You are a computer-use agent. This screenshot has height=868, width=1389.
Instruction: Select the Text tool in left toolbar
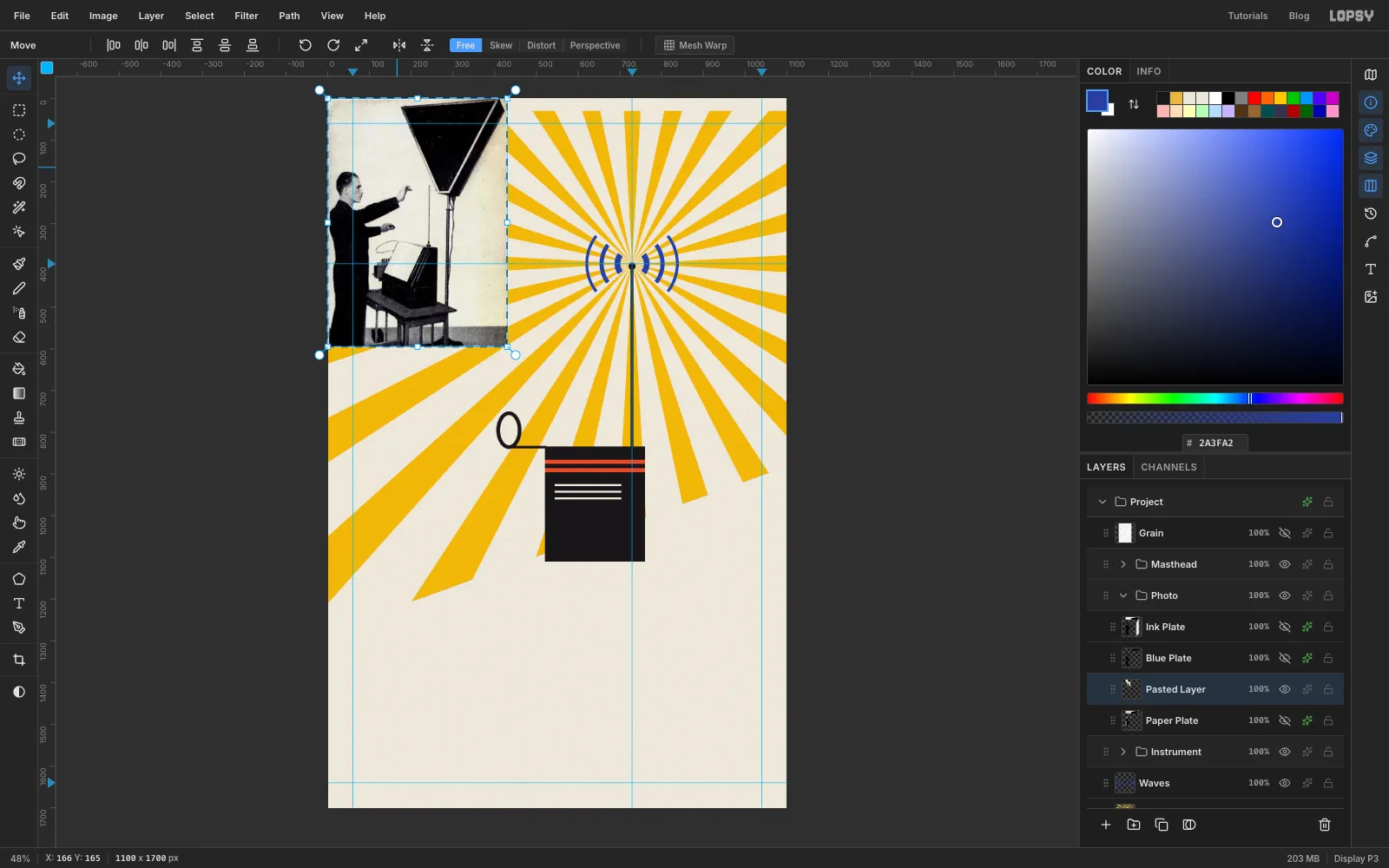coord(19,603)
